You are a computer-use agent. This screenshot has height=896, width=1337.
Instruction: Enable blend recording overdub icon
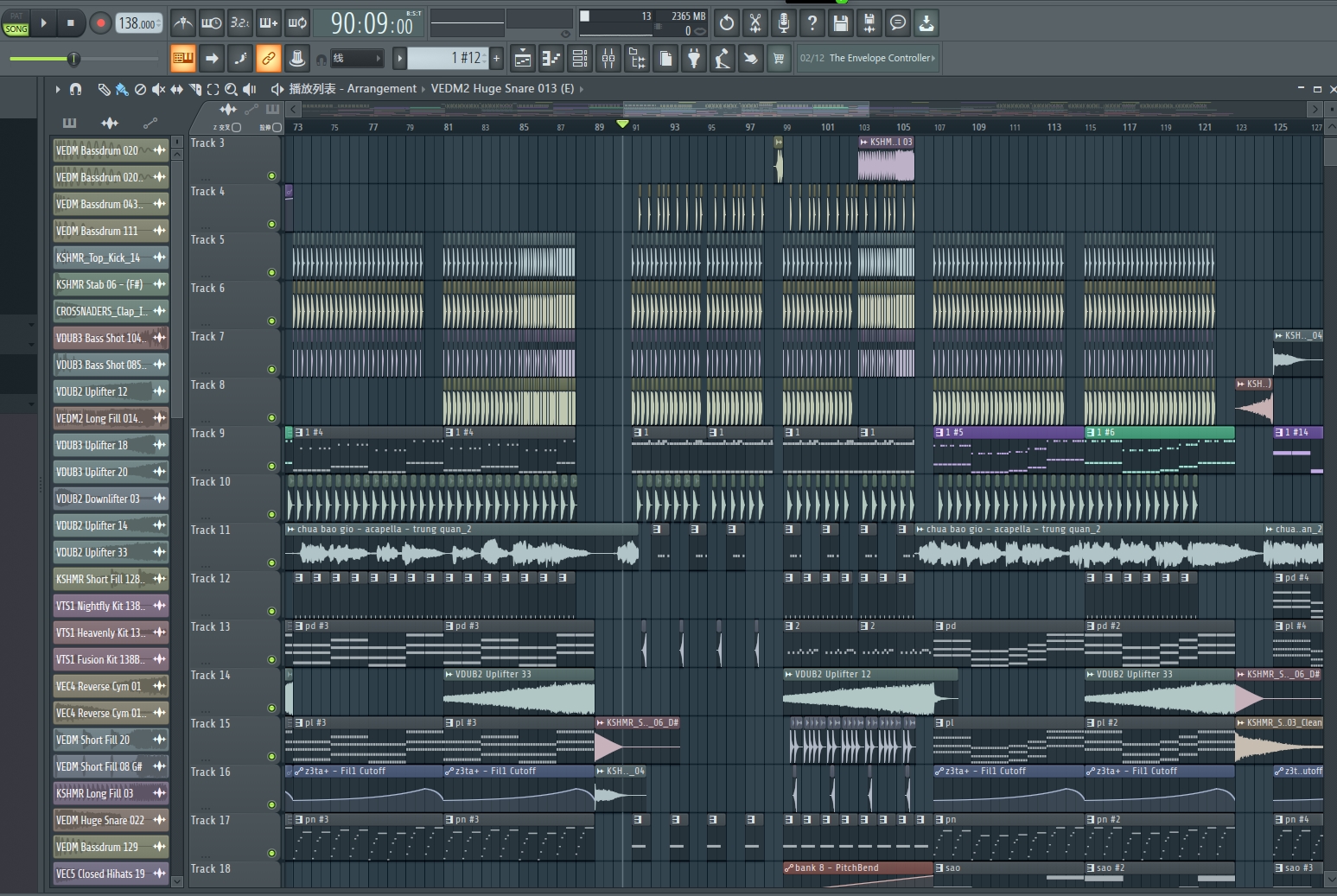tap(269, 23)
